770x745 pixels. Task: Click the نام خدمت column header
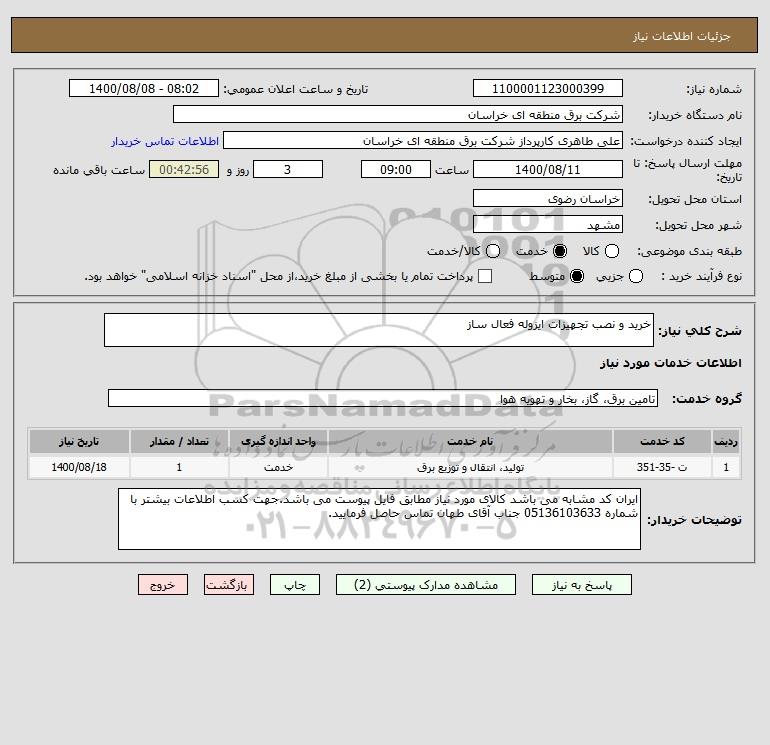470,441
